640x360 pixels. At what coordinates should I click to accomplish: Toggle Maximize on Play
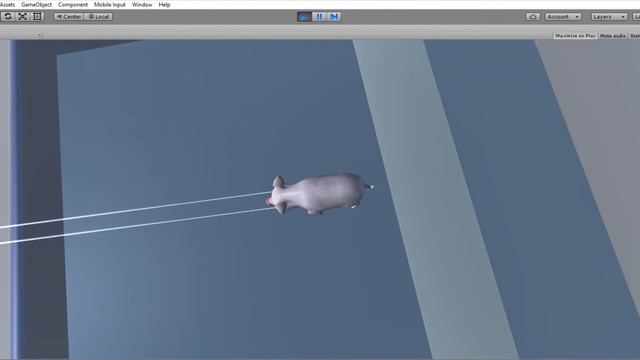575,36
